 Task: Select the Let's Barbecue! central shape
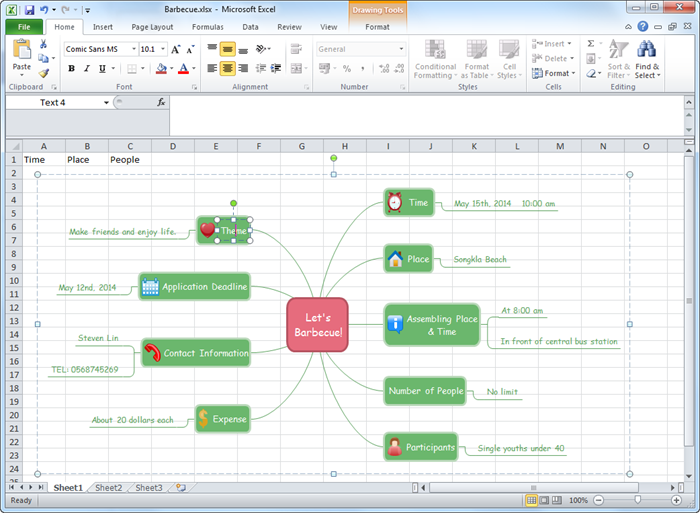tap(317, 325)
